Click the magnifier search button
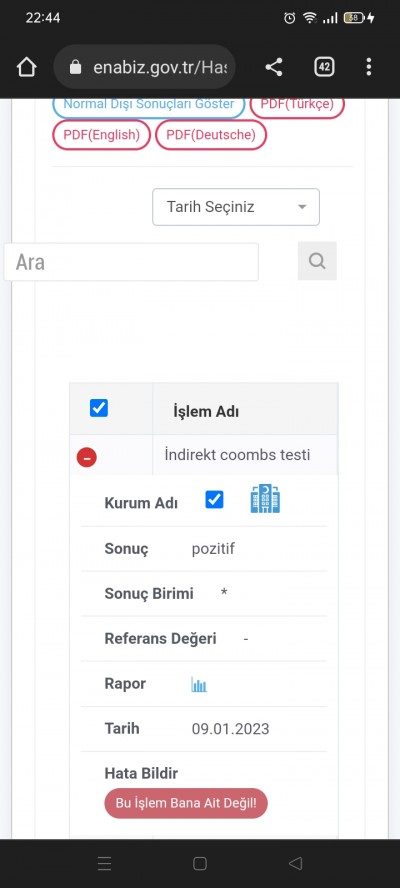 pos(317,261)
